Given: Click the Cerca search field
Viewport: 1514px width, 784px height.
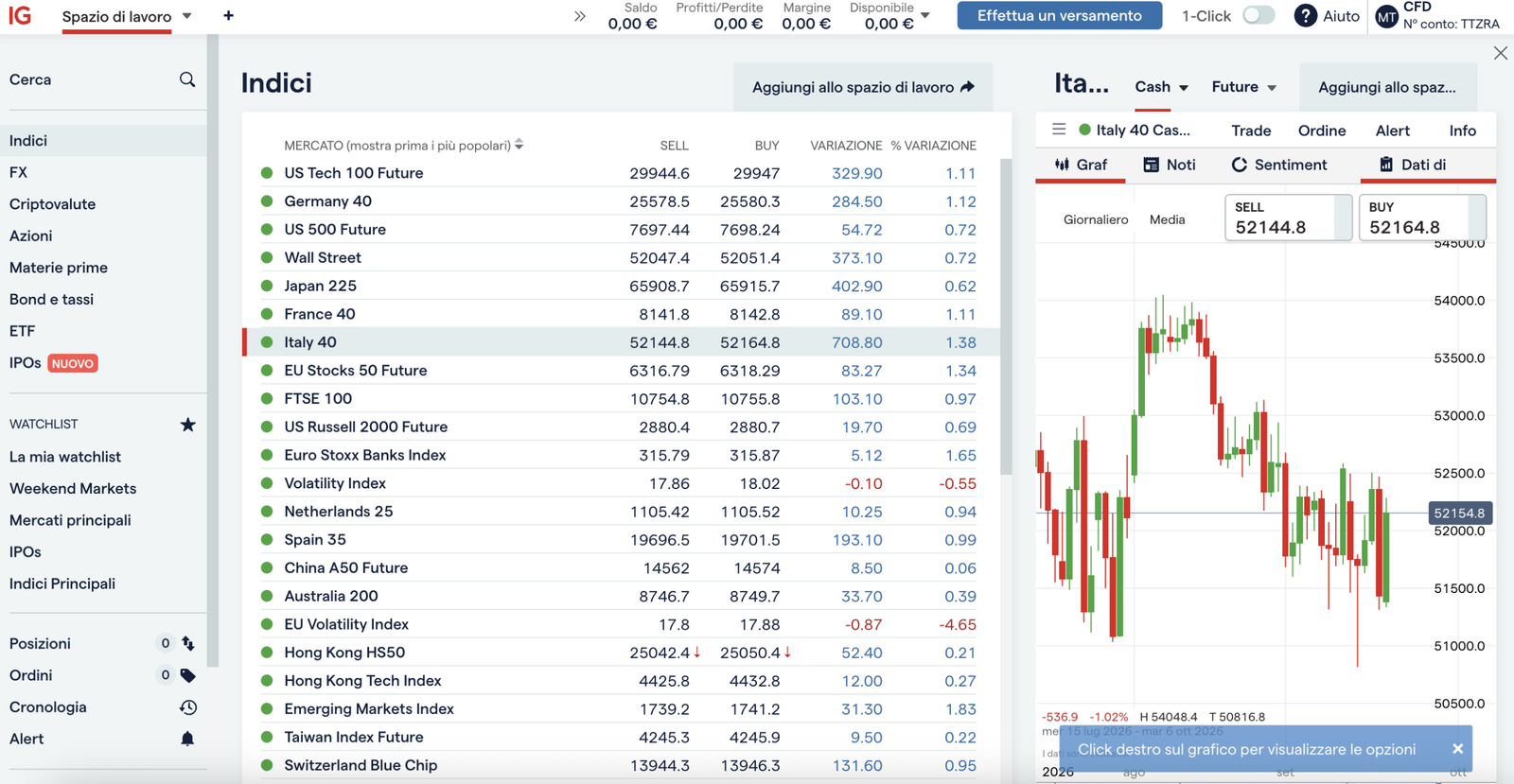Looking at the screenshot, I should 103,79.
